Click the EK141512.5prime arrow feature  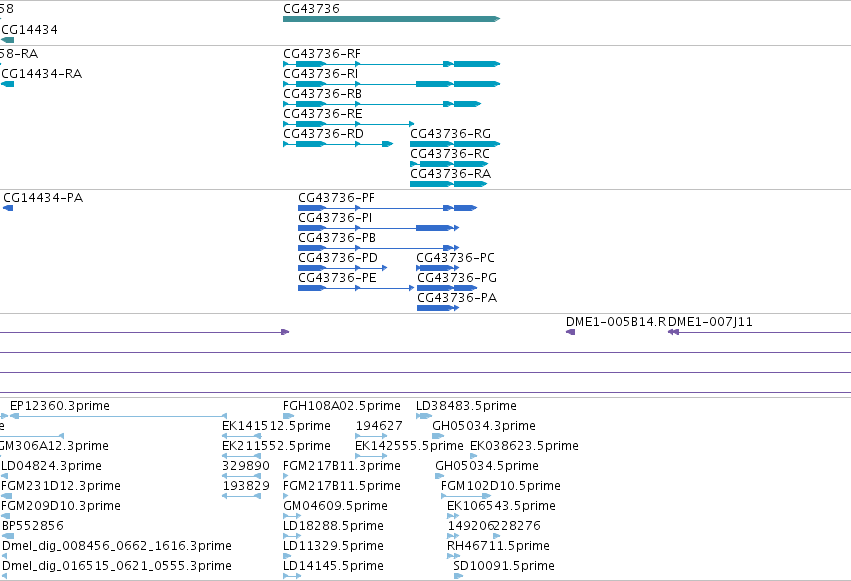242,436
